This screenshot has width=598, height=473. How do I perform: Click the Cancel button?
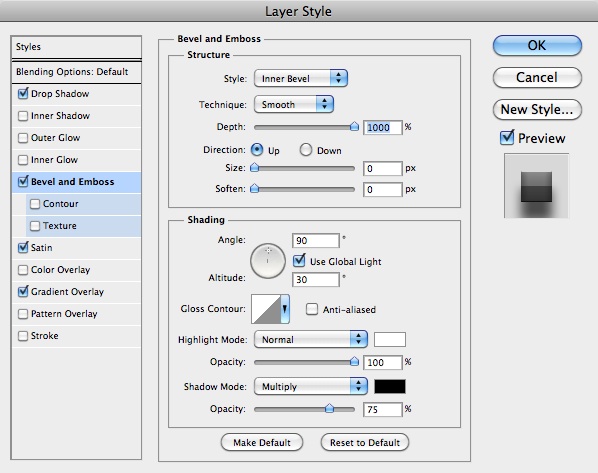point(537,77)
